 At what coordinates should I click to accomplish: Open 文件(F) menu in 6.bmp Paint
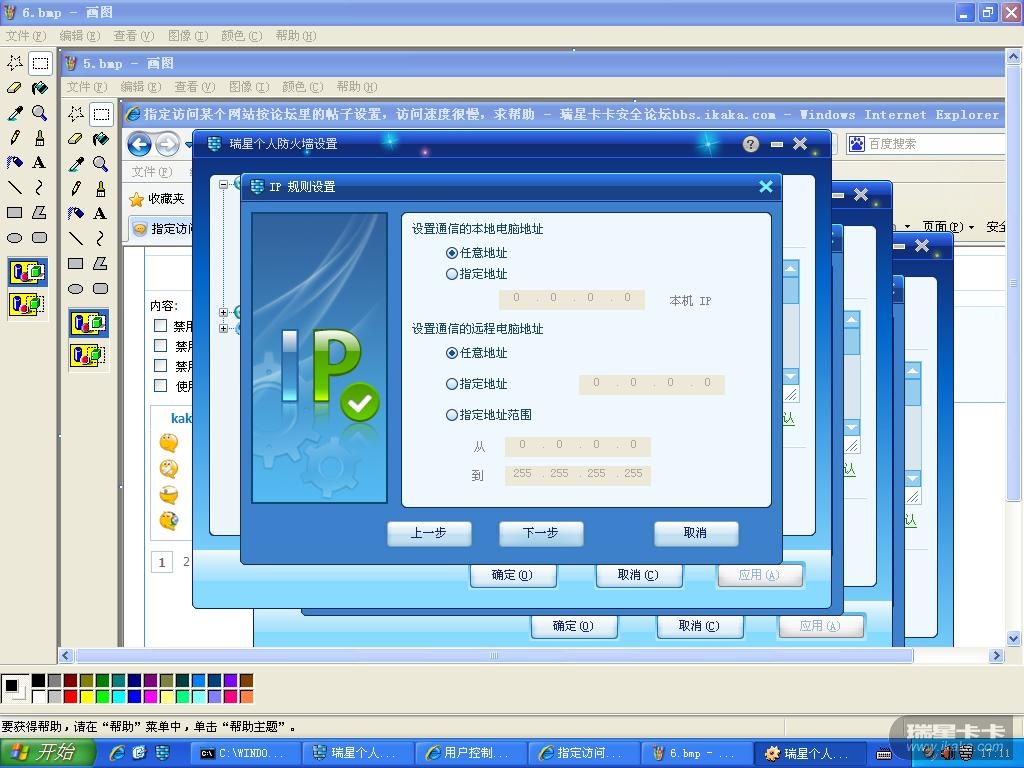(26, 36)
